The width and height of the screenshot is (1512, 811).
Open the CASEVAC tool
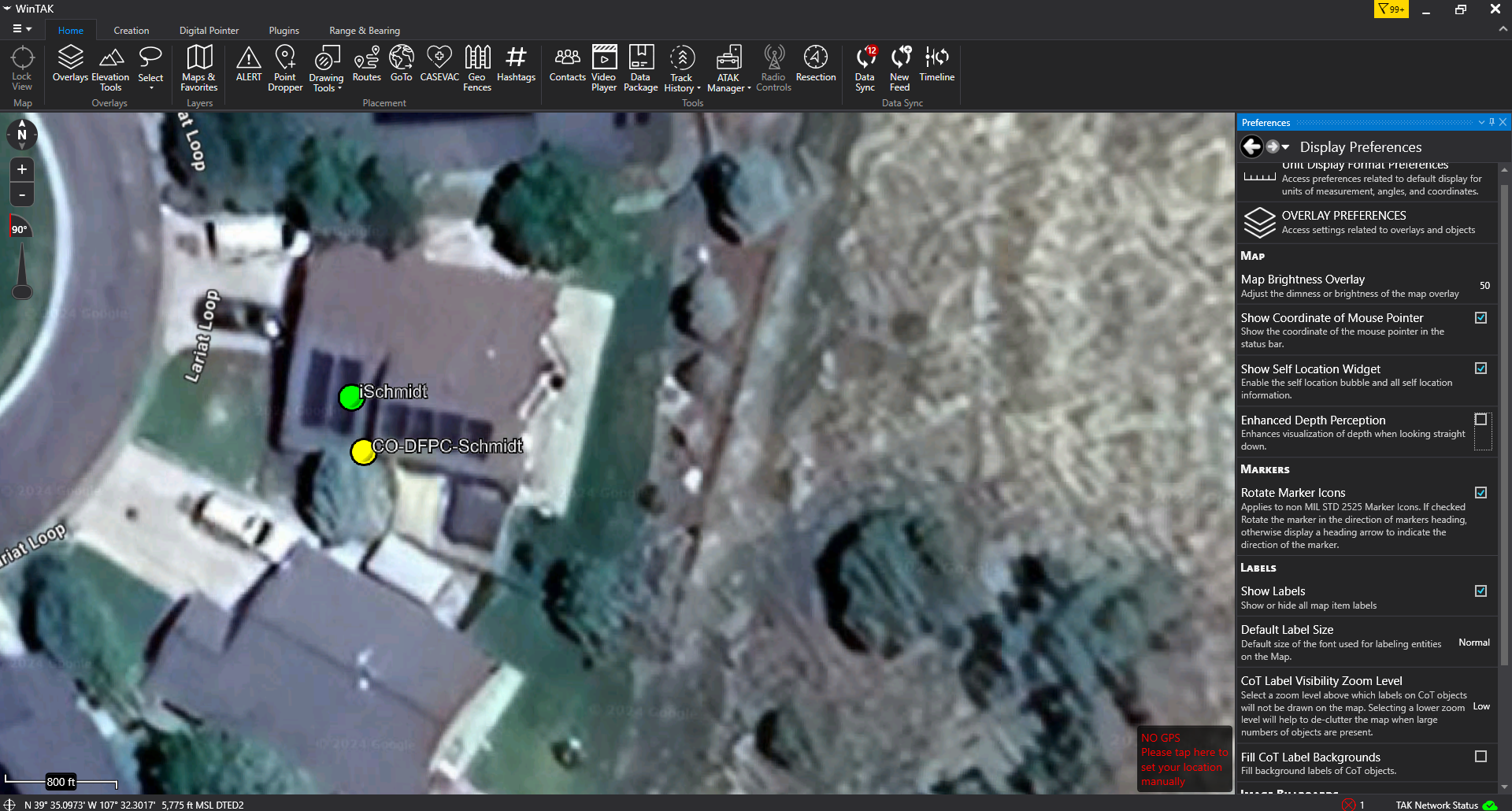[439, 64]
